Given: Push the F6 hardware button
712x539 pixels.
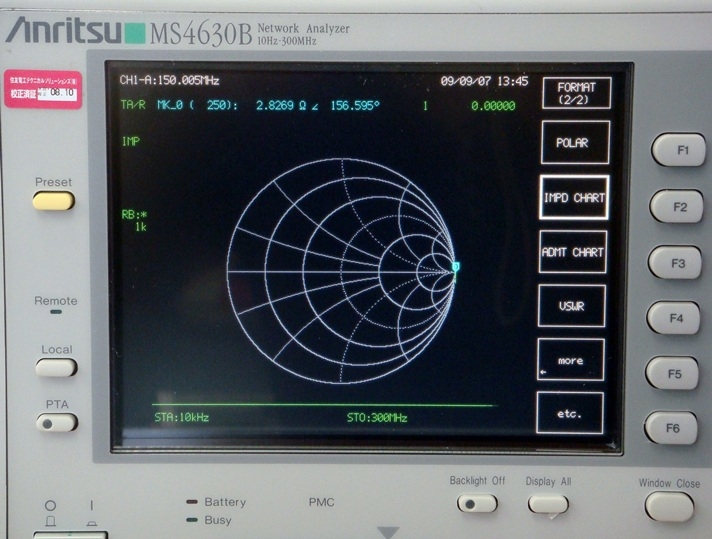Looking at the screenshot, I should 671,427.
